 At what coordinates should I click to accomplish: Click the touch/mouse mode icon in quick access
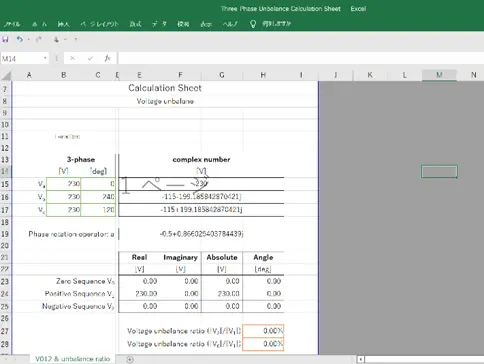pyautogui.click(x=56, y=39)
